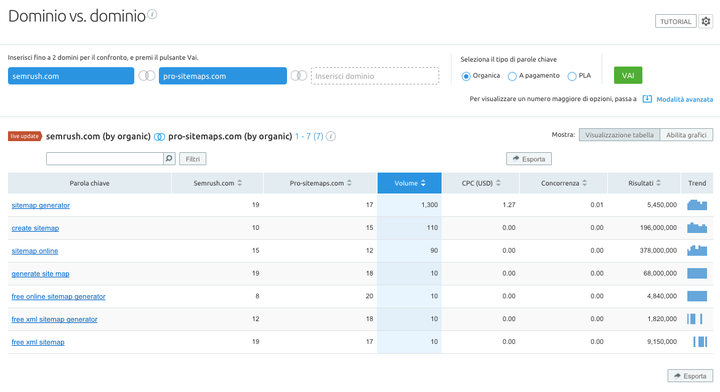
Task: Click the Parola chiave column header
Action: pos(90,183)
